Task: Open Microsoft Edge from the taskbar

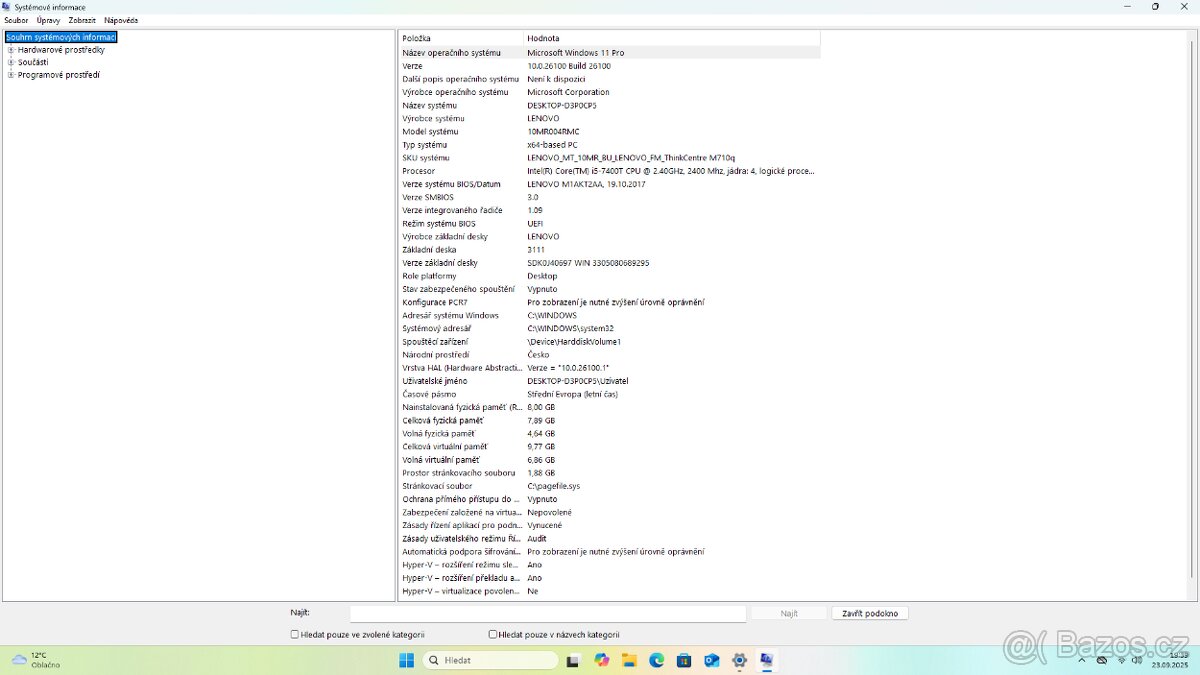Action: pos(657,660)
